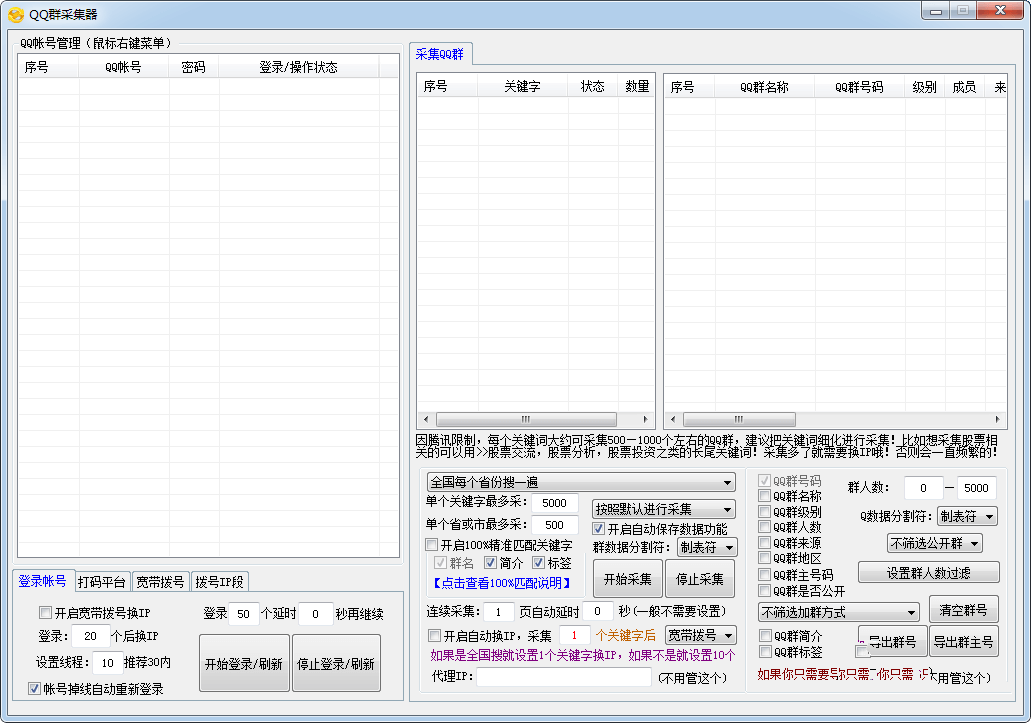Tick the QQ群来源 export checkbox
The width and height of the screenshot is (1031, 723).
[764, 542]
